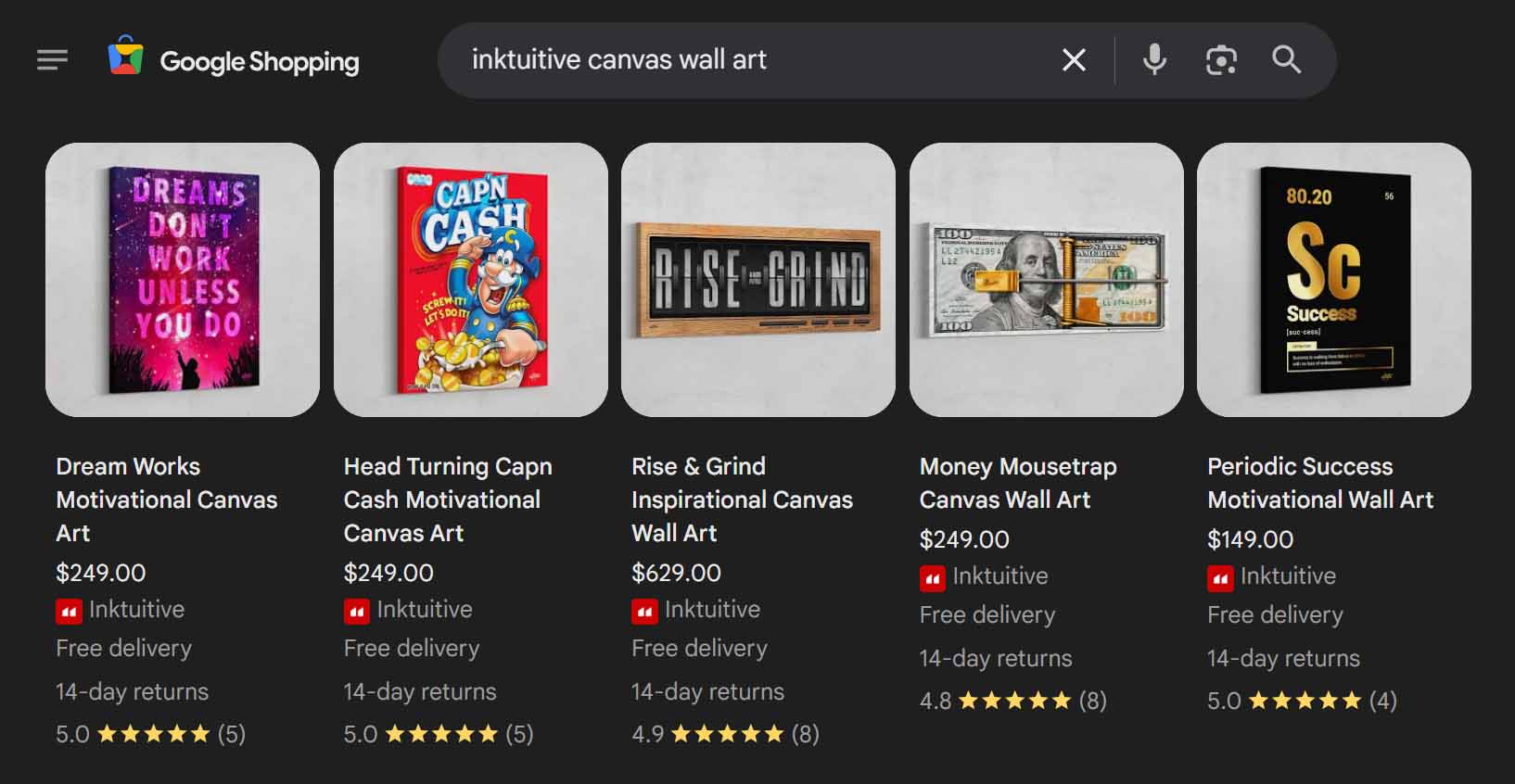Image resolution: width=1515 pixels, height=784 pixels.
Task: Click Inktuitive store icon under Dream Works
Action: pyautogui.click(x=69, y=612)
